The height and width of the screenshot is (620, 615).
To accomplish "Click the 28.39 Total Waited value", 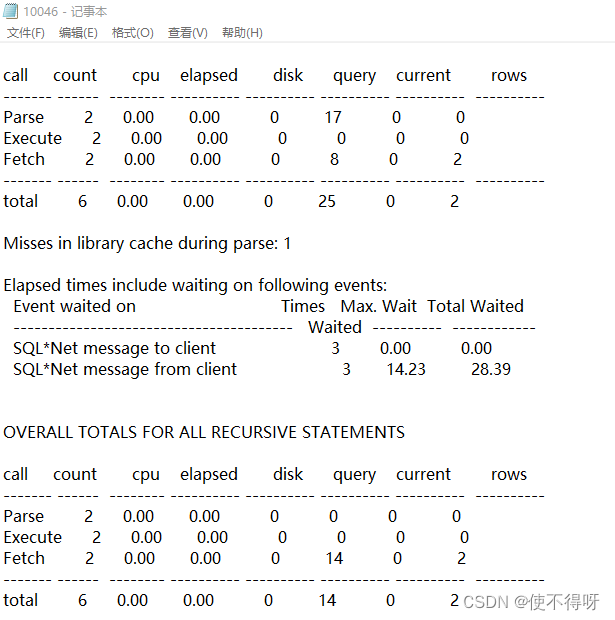I will pyautogui.click(x=491, y=369).
